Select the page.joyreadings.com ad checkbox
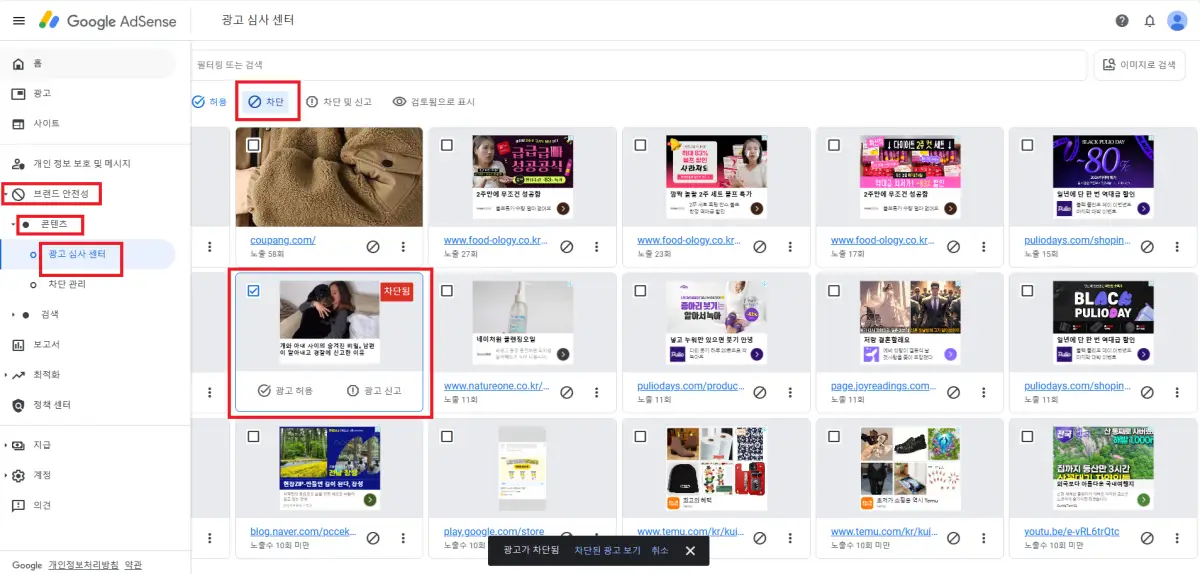Image resolution: width=1200 pixels, height=574 pixels. point(834,291)
